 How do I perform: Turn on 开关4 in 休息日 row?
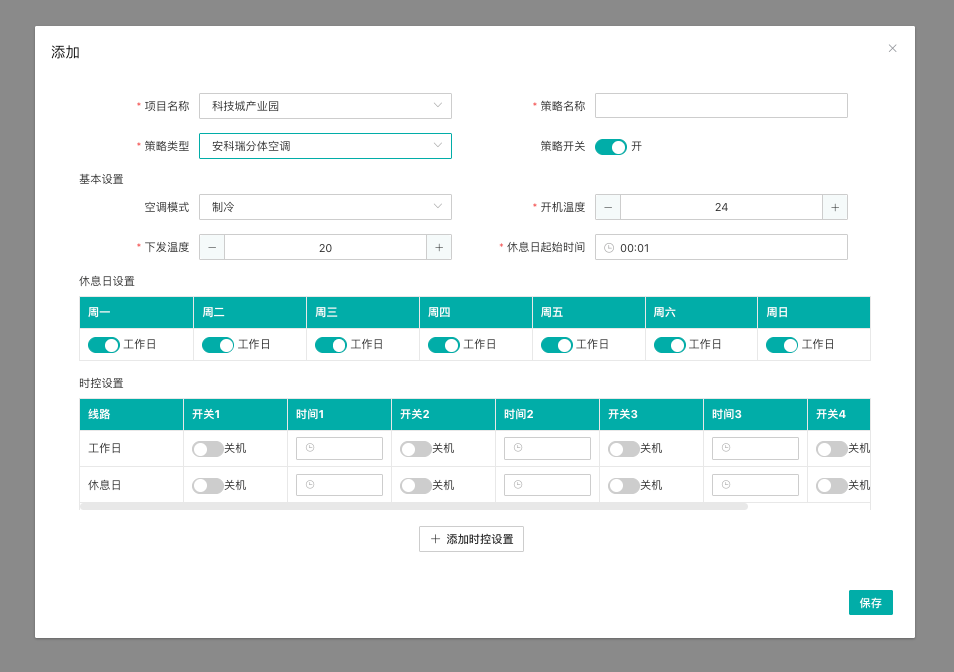[x=832, y=485]
